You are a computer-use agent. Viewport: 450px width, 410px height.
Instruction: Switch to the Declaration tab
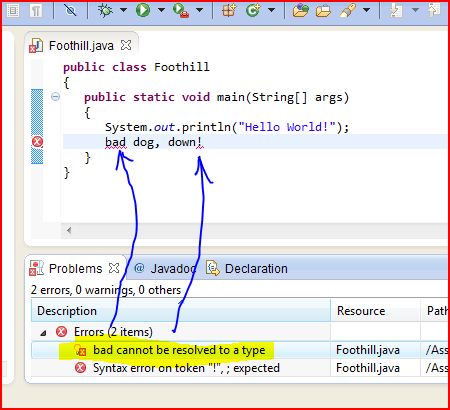(x=247, y=268)
